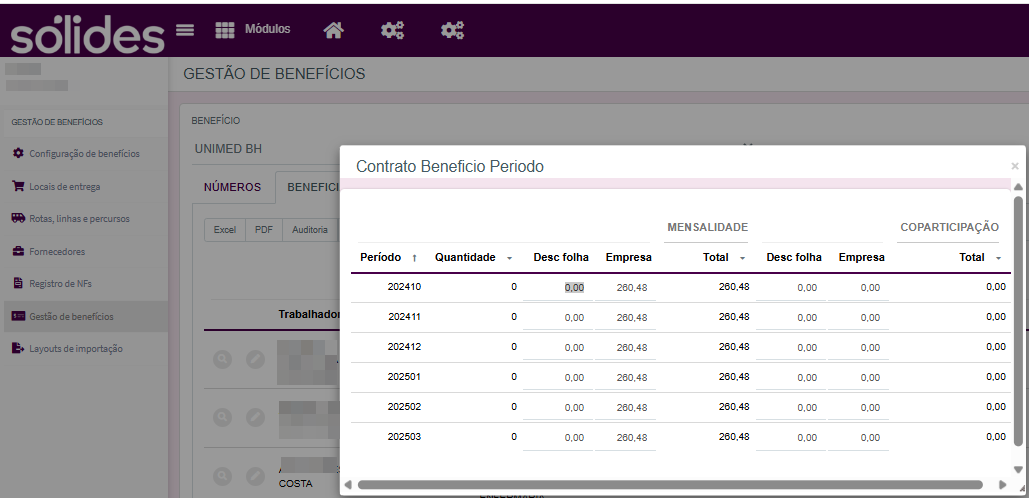The width and height of the screenshot is (1029, 498).
Task: Edit Desc folha field for period 202410
Action: 558,287
